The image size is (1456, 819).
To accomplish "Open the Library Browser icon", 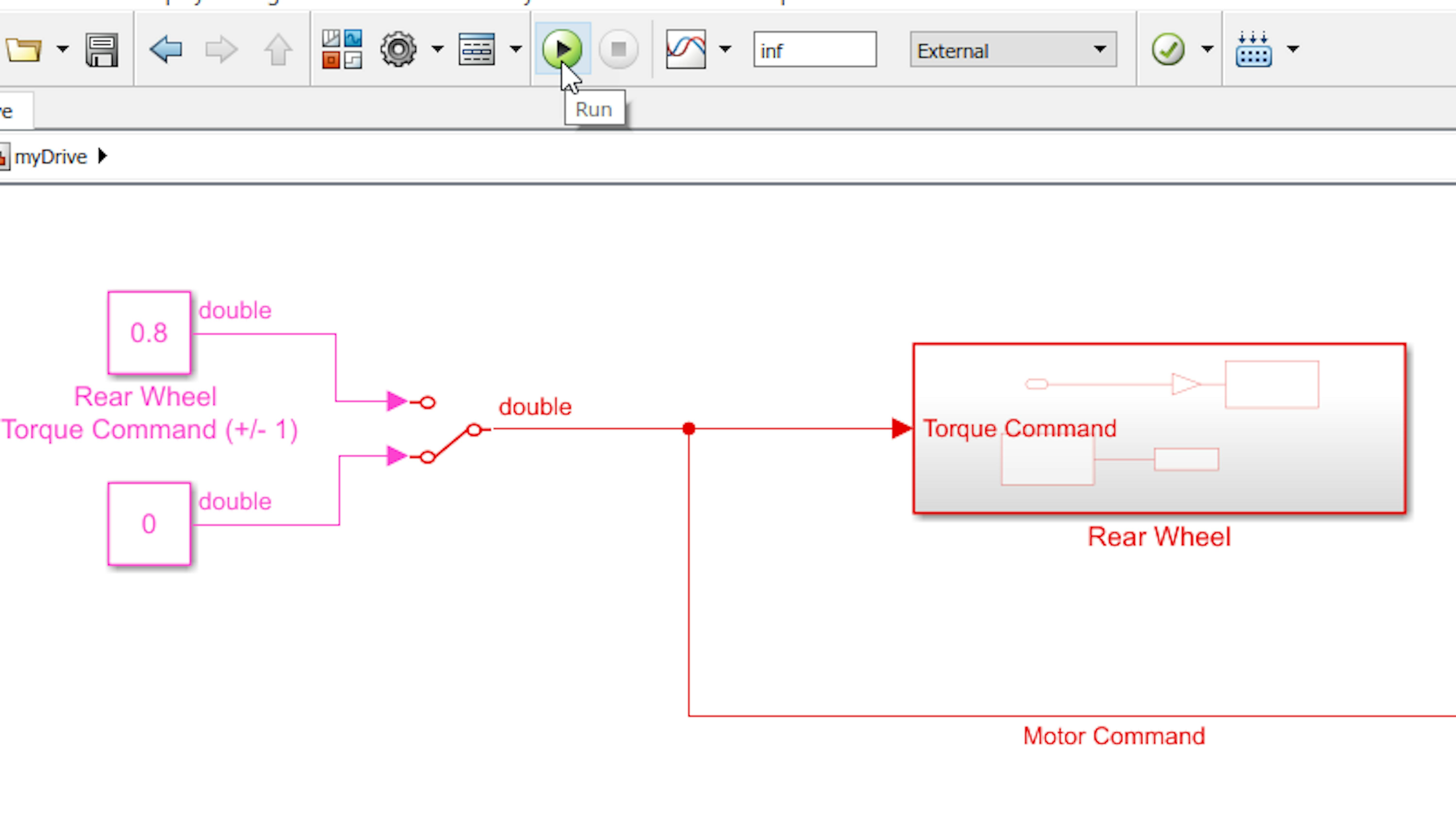I will [x=342, y=50].
